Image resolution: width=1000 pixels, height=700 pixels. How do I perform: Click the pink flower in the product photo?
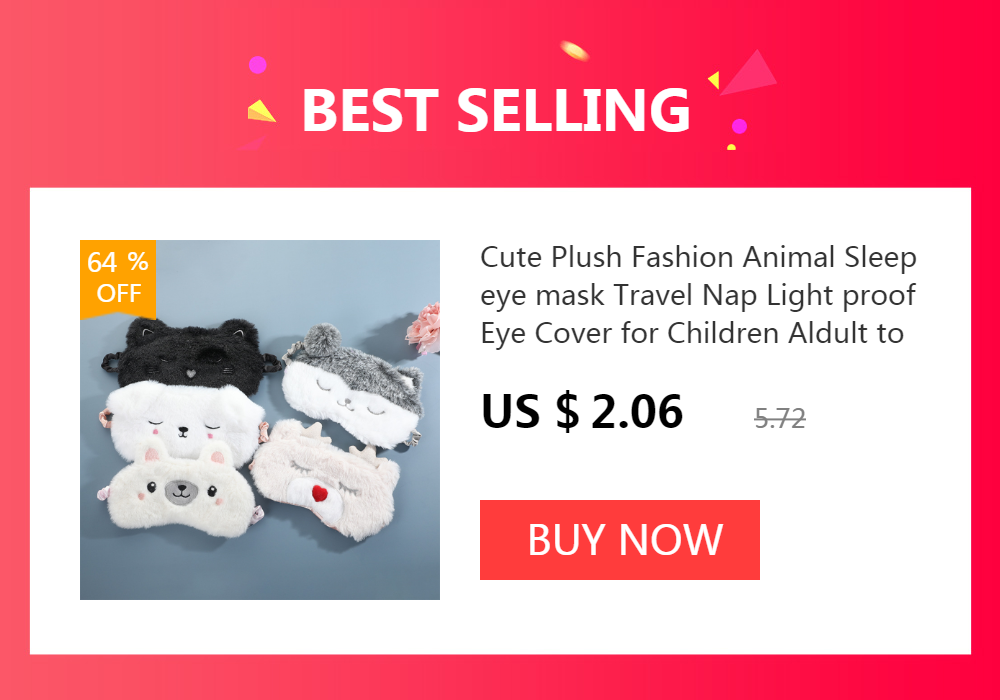[424, 328]
